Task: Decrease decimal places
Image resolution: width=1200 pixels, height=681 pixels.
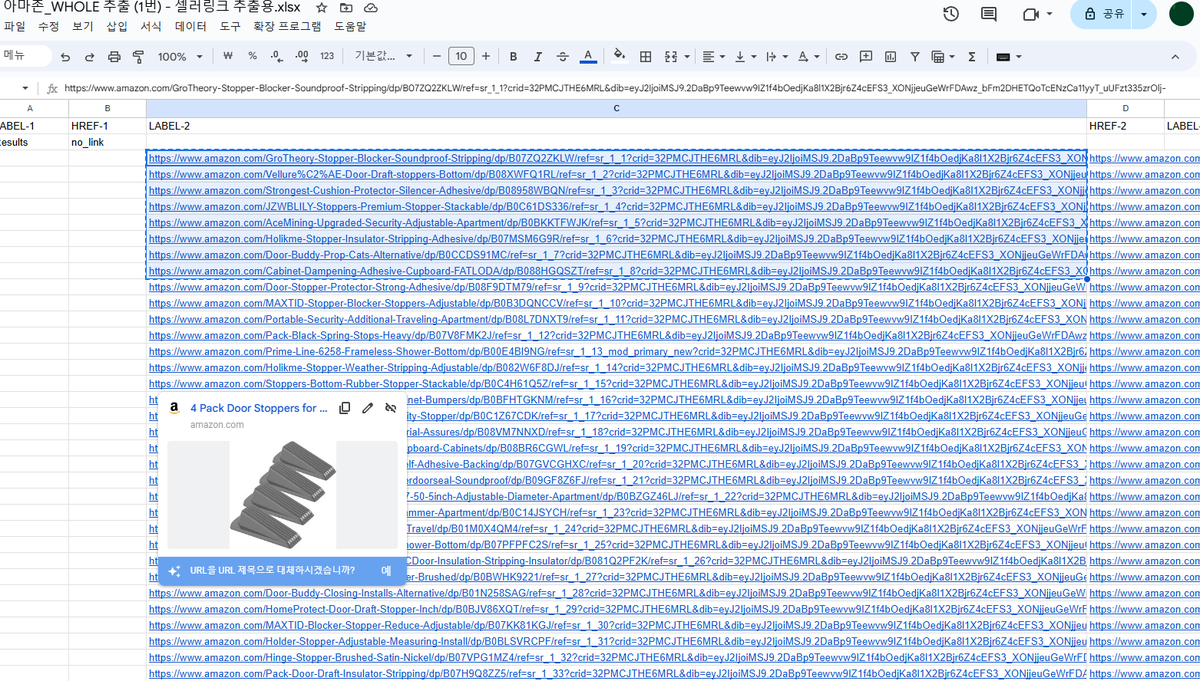Action: click(277, 56)
